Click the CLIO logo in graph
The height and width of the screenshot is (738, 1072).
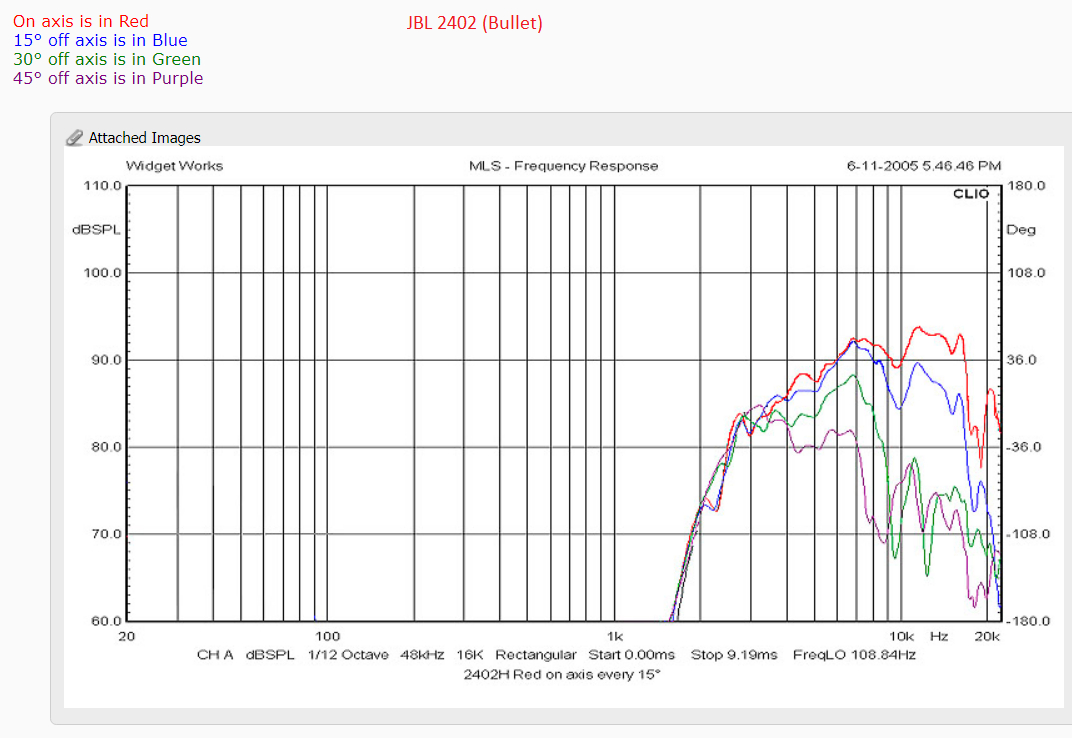(x=971, y=194)
